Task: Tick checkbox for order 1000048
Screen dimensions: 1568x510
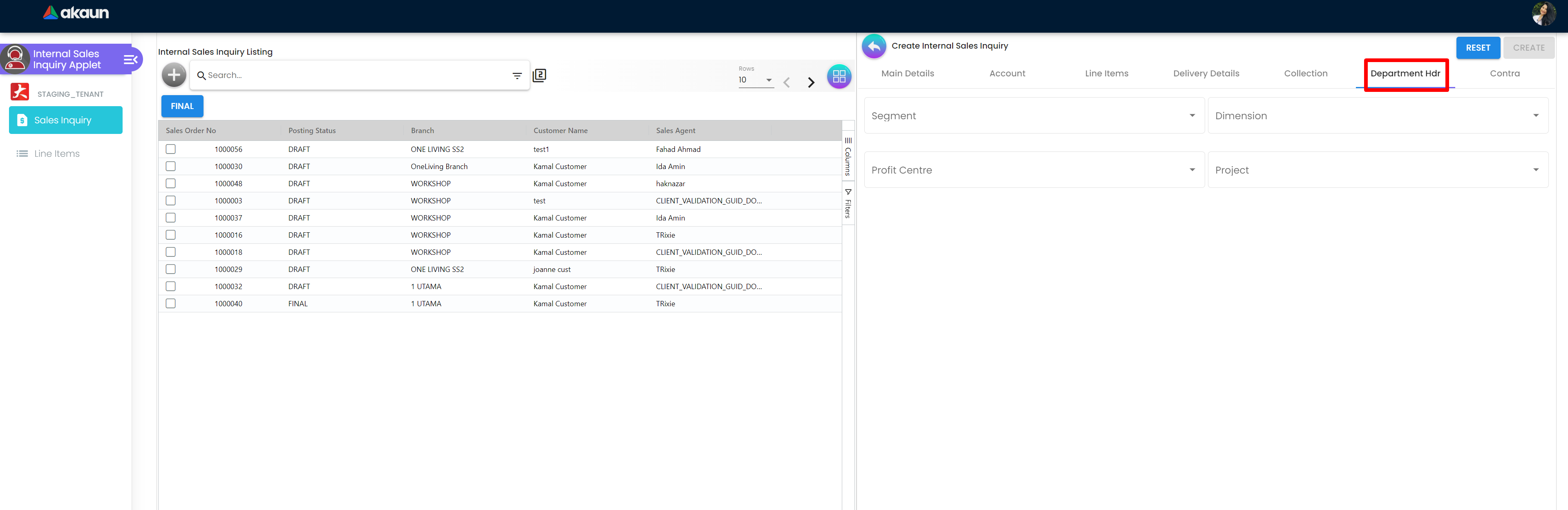Action: (171, 184)
